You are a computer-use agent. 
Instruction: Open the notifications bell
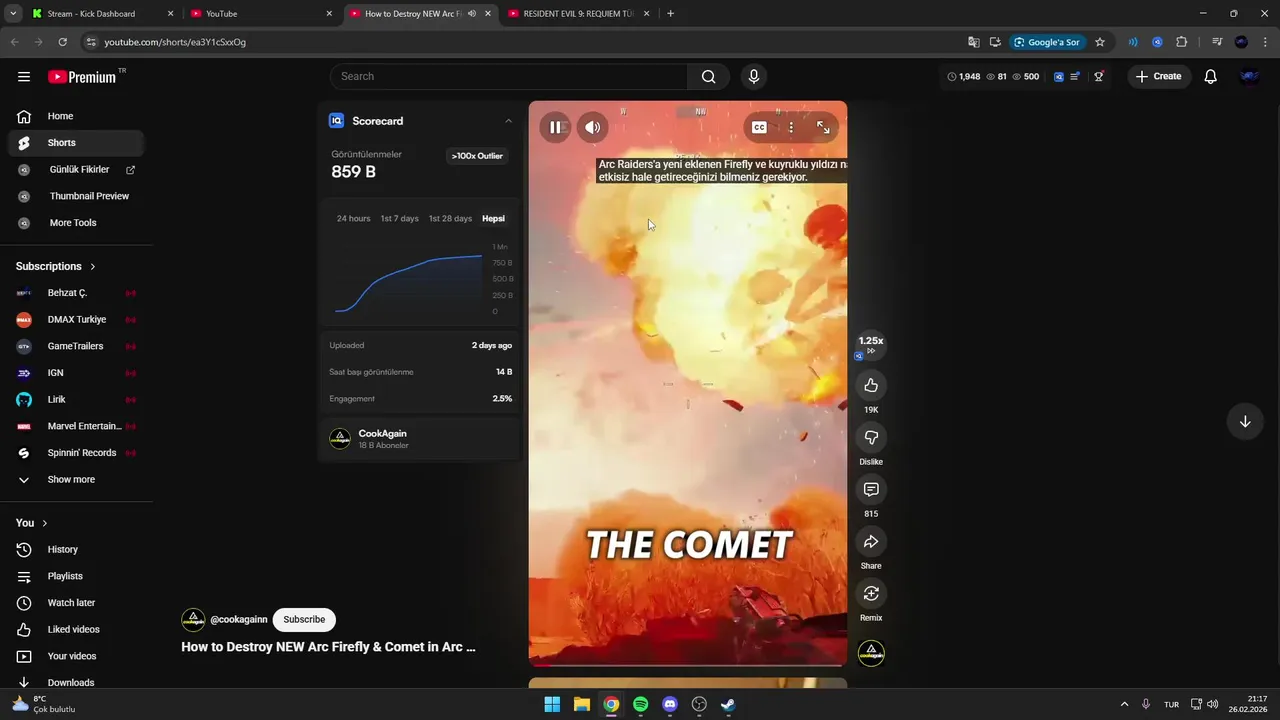click(1210, 77)
